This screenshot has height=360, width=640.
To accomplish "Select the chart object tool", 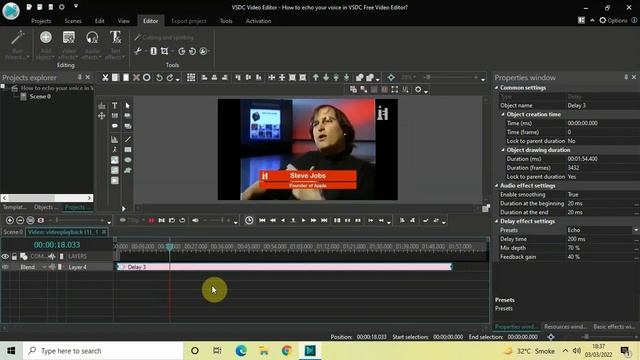I will point(115,140).
